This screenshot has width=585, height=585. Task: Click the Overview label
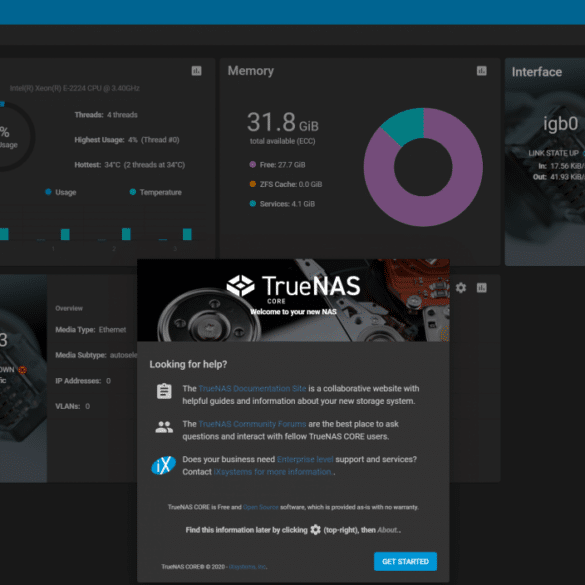click(x=69, y=308)
